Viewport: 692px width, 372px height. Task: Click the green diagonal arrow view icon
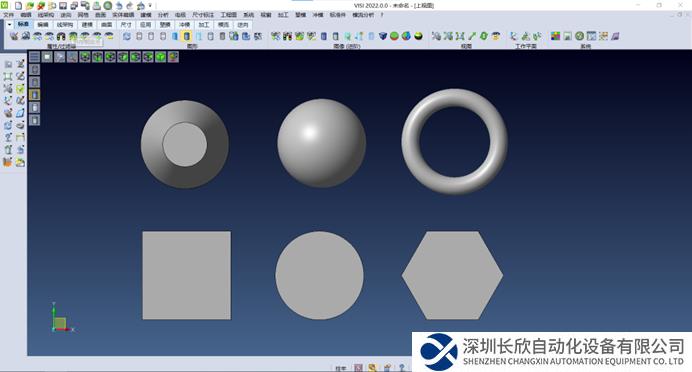click(472, 36)
